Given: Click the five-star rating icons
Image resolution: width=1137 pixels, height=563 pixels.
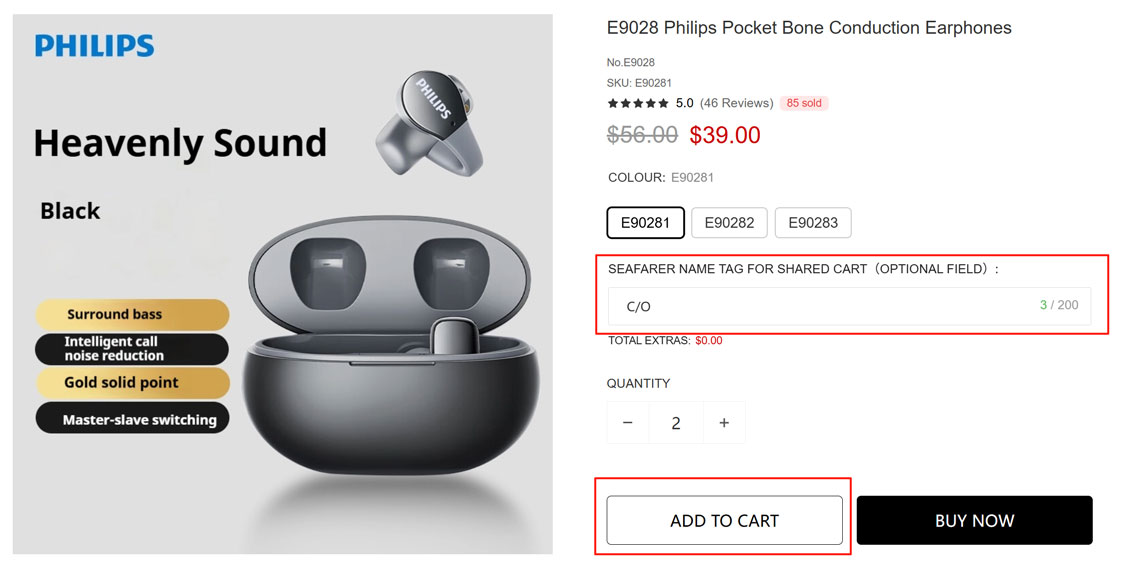Looking at the screenshot, I should click(x=638, y=103).
